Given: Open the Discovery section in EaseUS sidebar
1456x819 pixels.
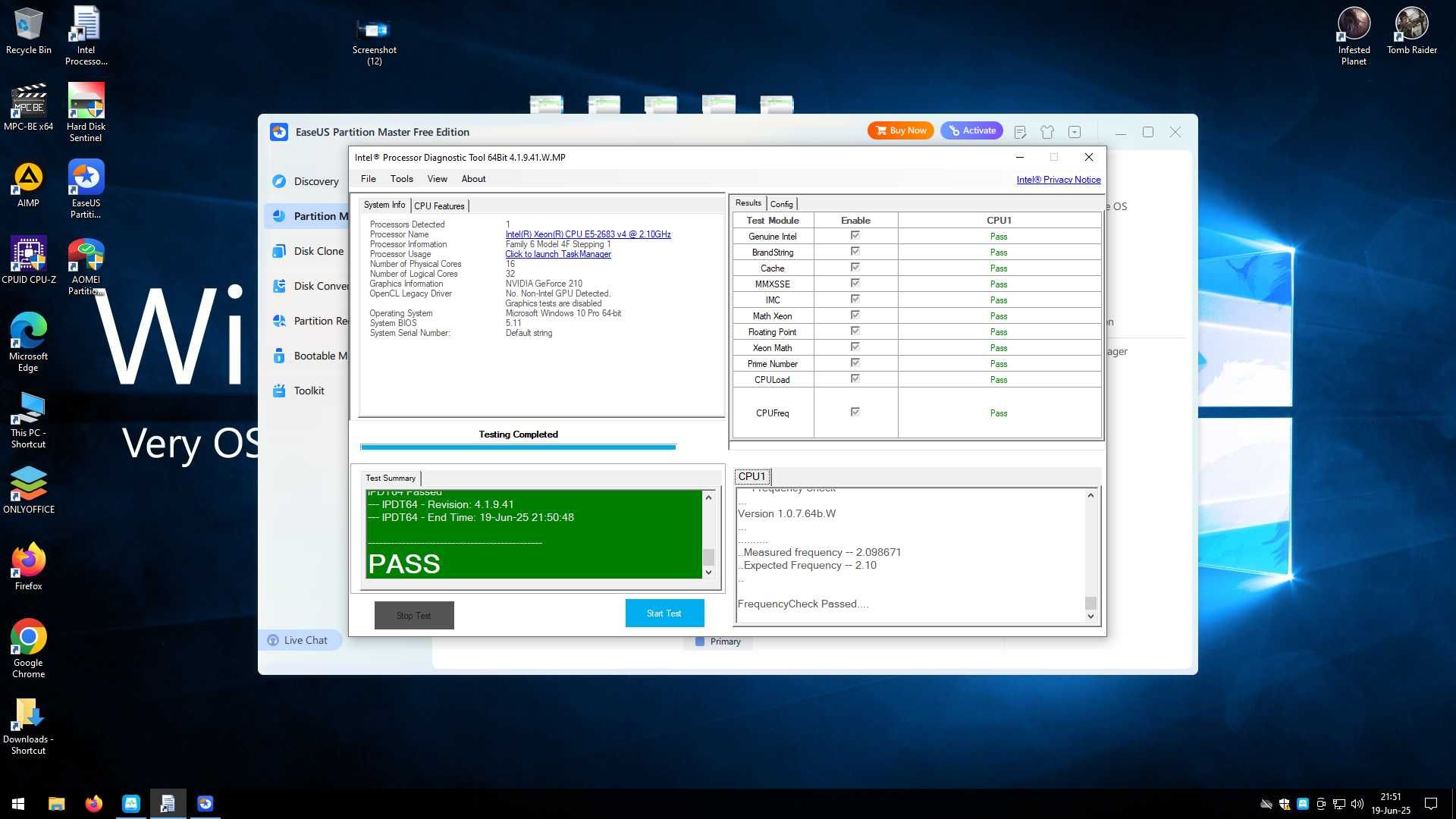Looking at the screenshot, I should (306, 181).
